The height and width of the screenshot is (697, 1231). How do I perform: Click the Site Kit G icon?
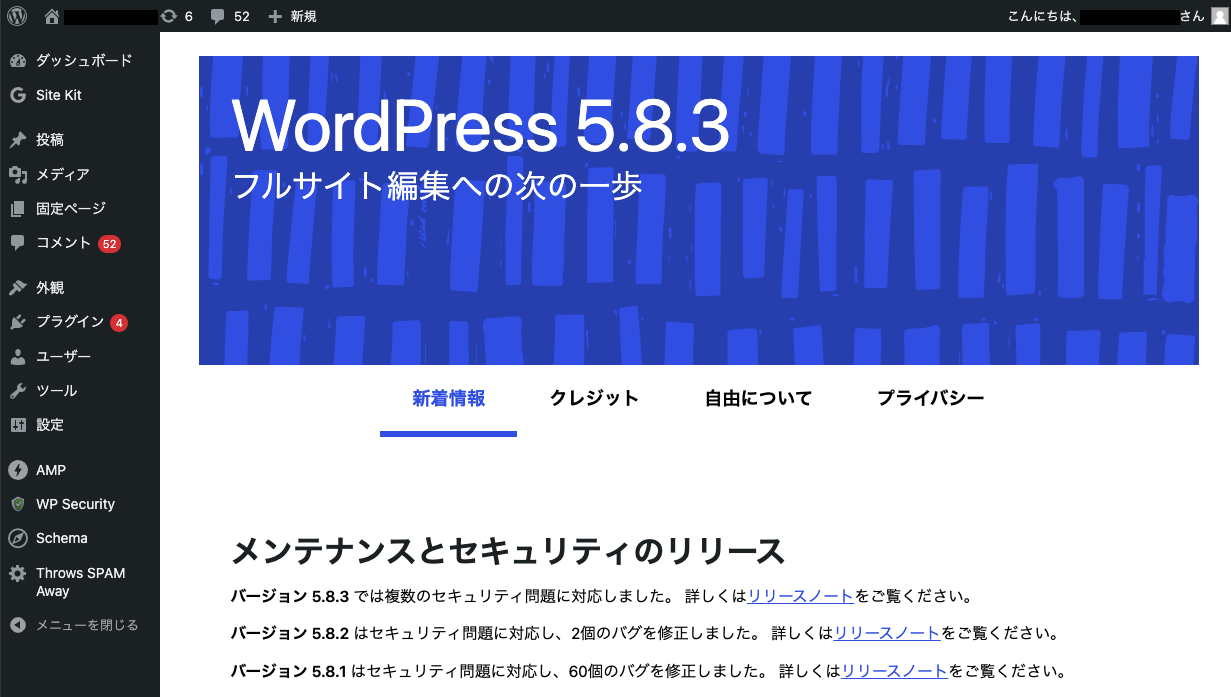click(17, 95)
